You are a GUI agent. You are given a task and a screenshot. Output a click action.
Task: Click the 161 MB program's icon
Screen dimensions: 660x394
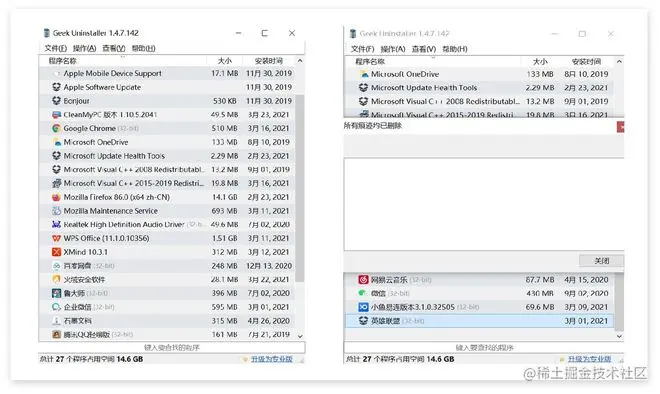point(56,334)
